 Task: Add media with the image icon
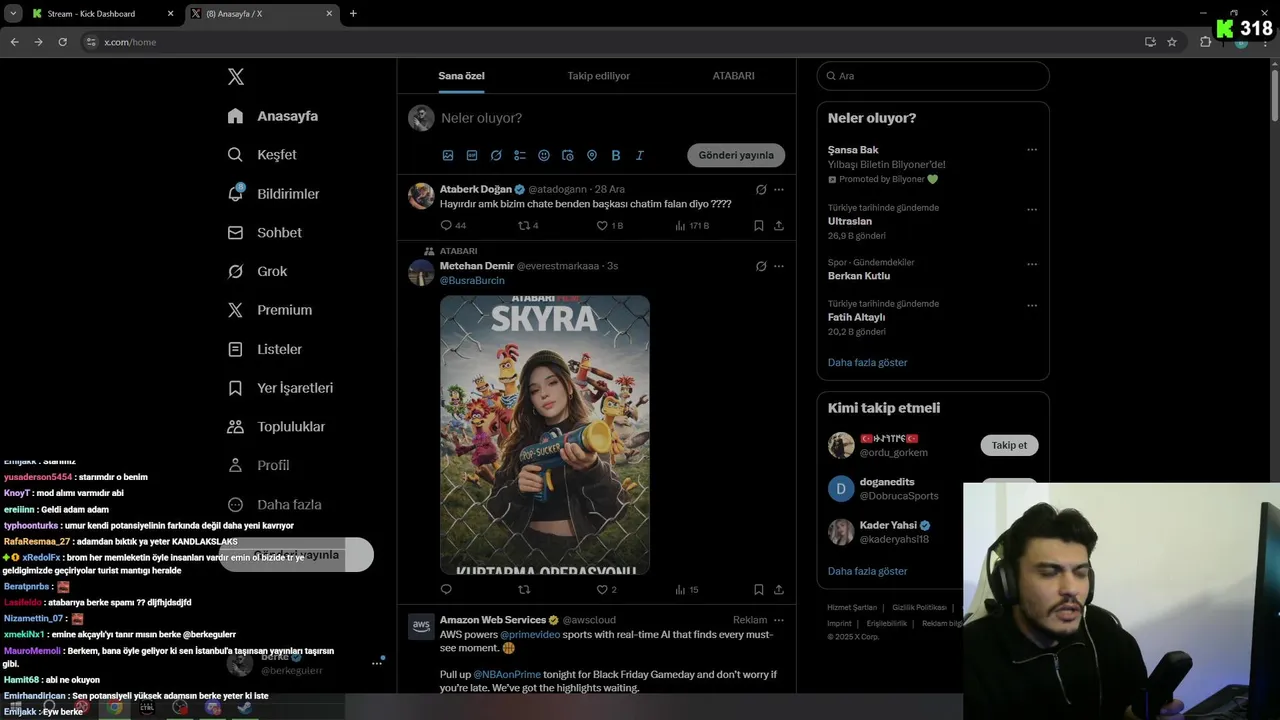pos(448,156)
